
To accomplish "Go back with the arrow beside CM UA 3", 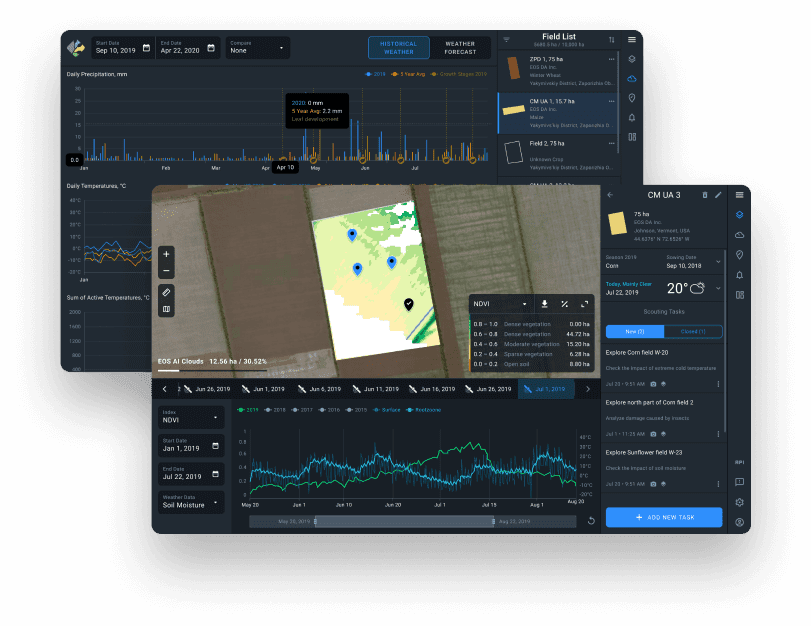I will click(610, 195).
